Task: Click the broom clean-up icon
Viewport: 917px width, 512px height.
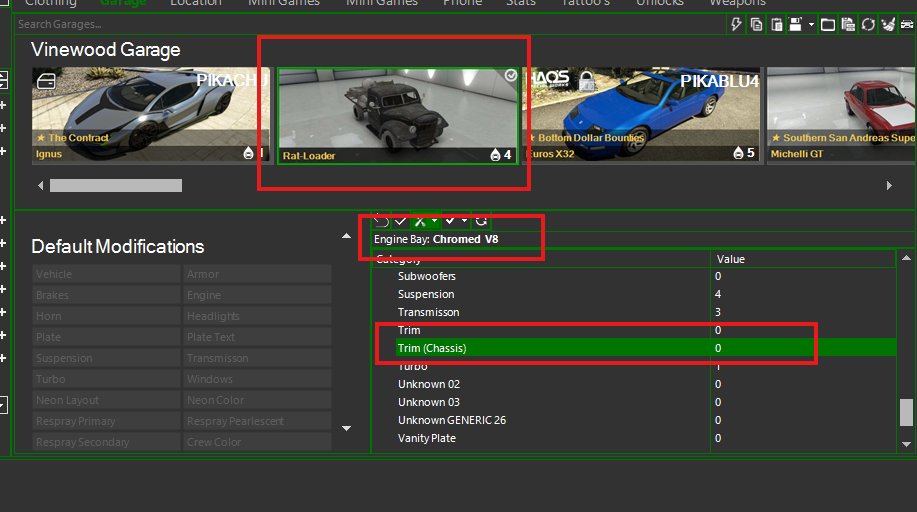Action: coord(888,25)
